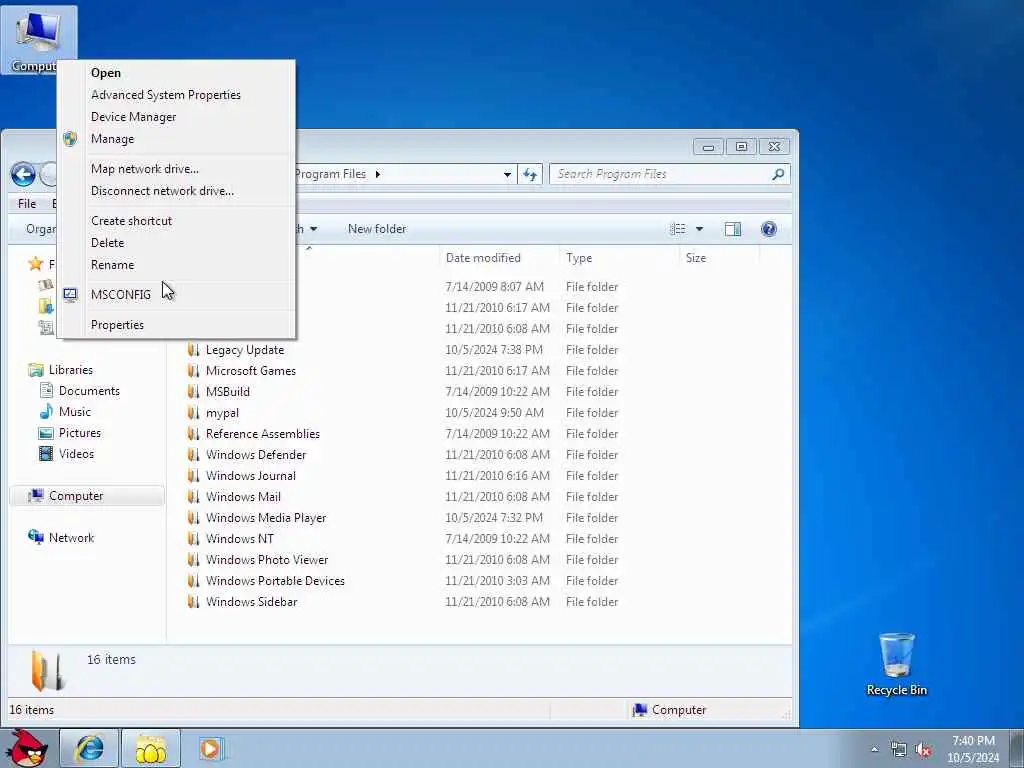Select Libraries in navigation pane
Screen dimensions: 1024x768
(x=61, y=370)
